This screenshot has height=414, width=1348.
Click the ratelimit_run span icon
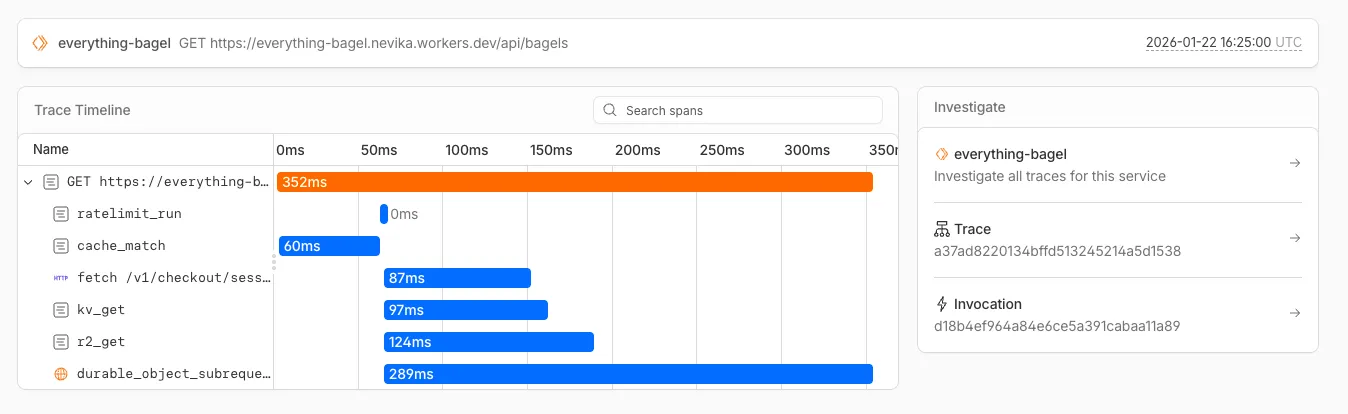click(60, 214)
